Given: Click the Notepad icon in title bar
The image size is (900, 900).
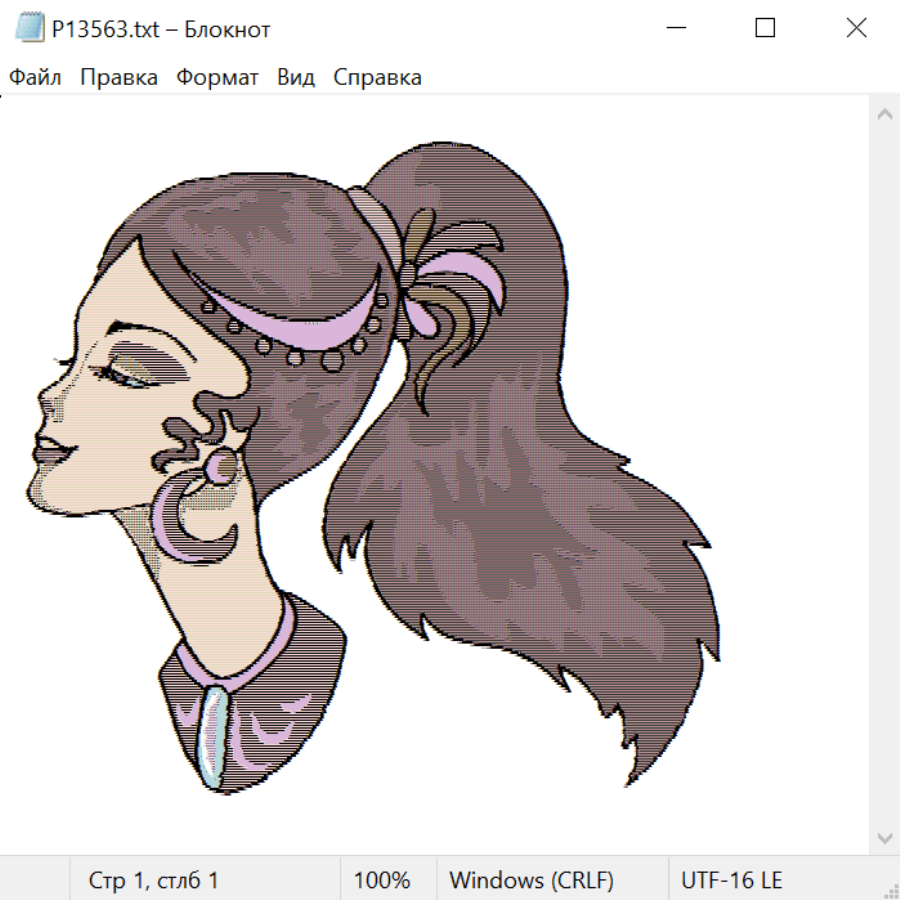Looking at the screenshot, I should coord(30,29).
